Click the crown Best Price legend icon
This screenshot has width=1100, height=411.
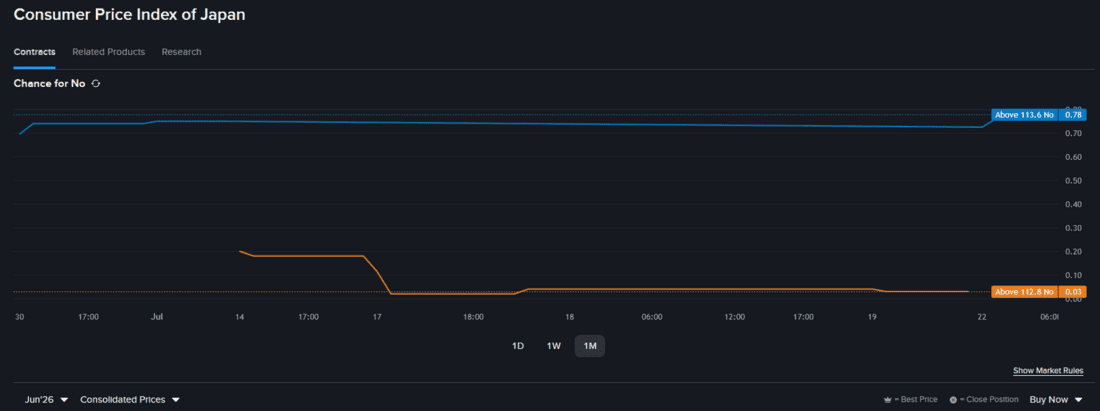point(887,400)
